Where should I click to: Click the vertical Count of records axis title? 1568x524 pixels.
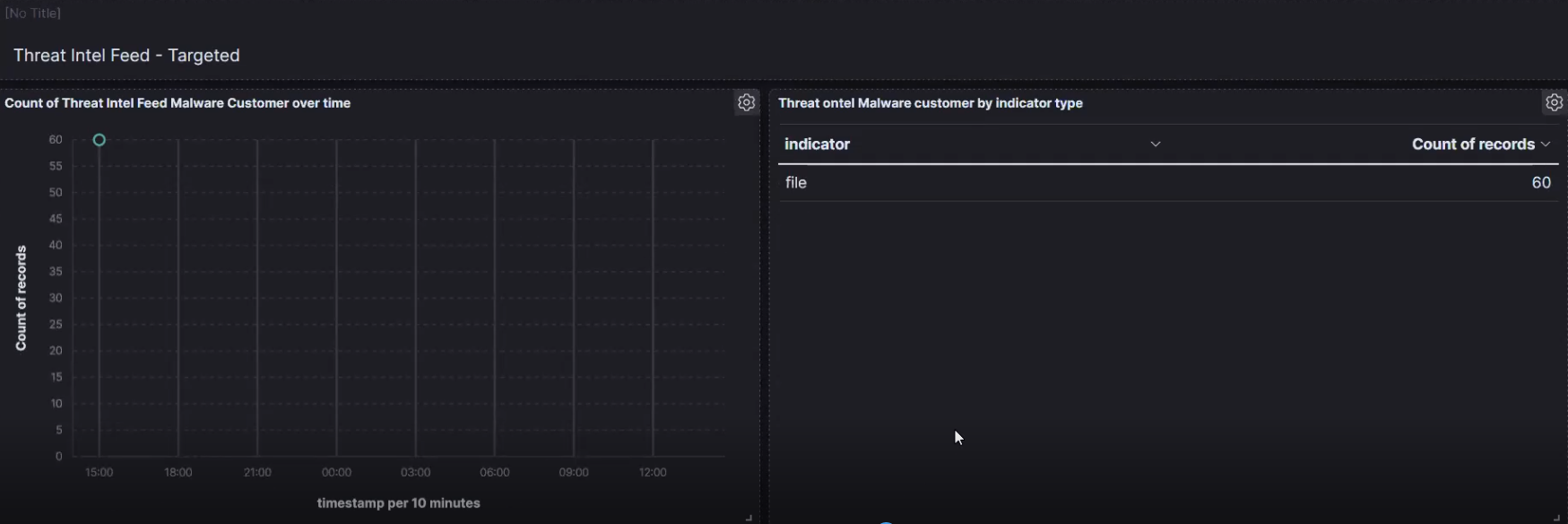tap(22, 298)
